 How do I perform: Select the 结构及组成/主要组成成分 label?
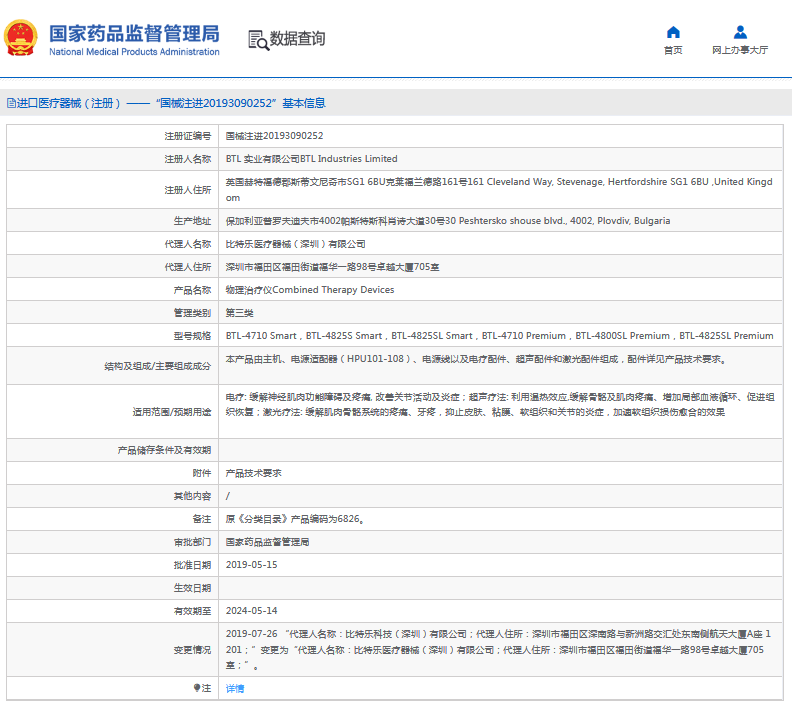click(x=158, y=366)
